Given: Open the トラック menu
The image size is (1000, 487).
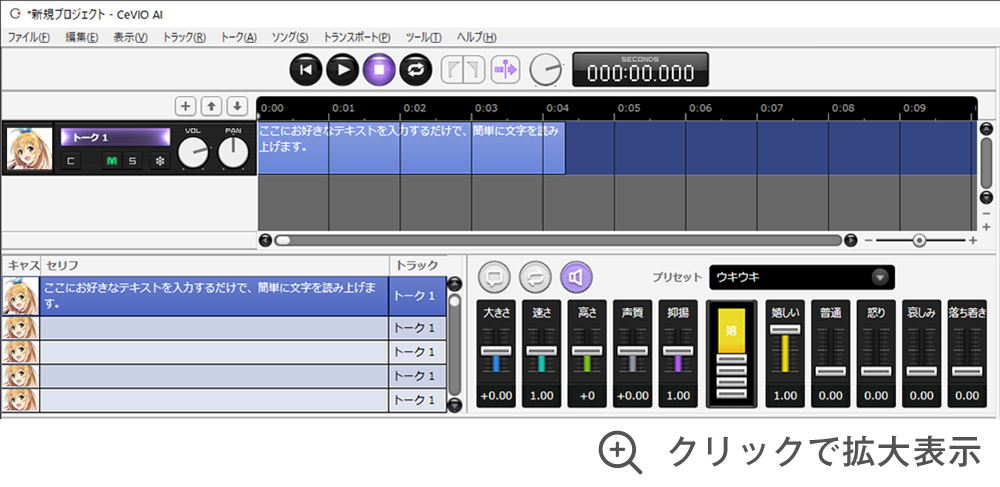Looking at the screenshot, I should point(184,37).
